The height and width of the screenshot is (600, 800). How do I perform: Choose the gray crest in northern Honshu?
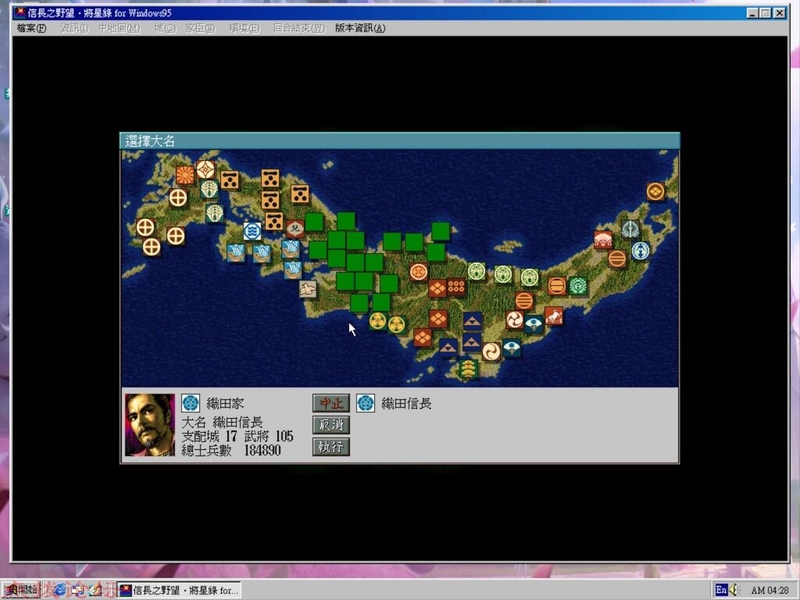point(630,229)
